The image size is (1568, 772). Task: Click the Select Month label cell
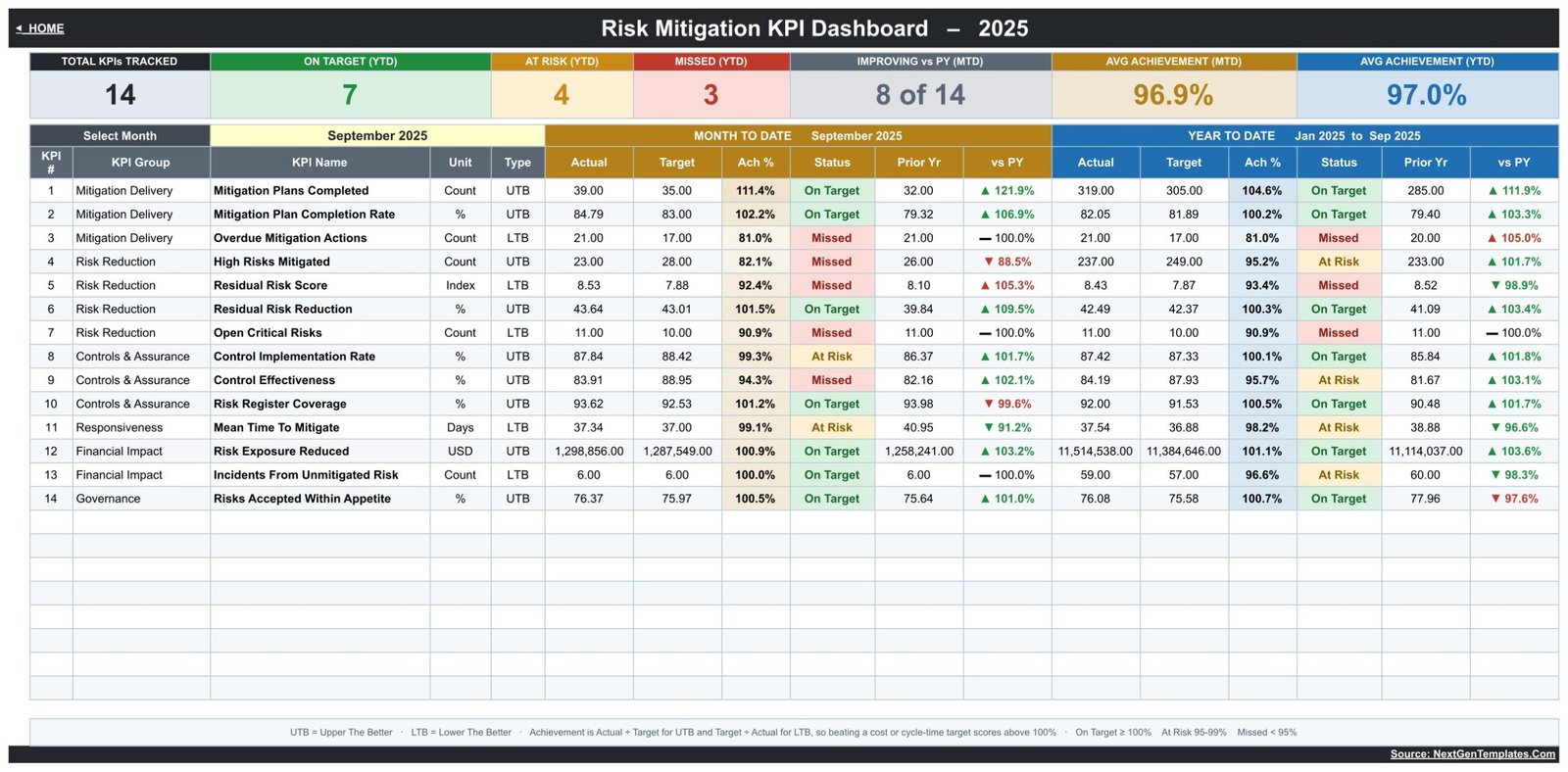coord(120,136)
